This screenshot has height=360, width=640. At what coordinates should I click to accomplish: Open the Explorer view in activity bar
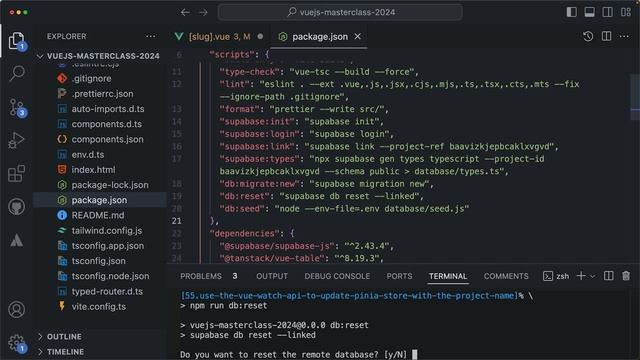click(16, 41)
